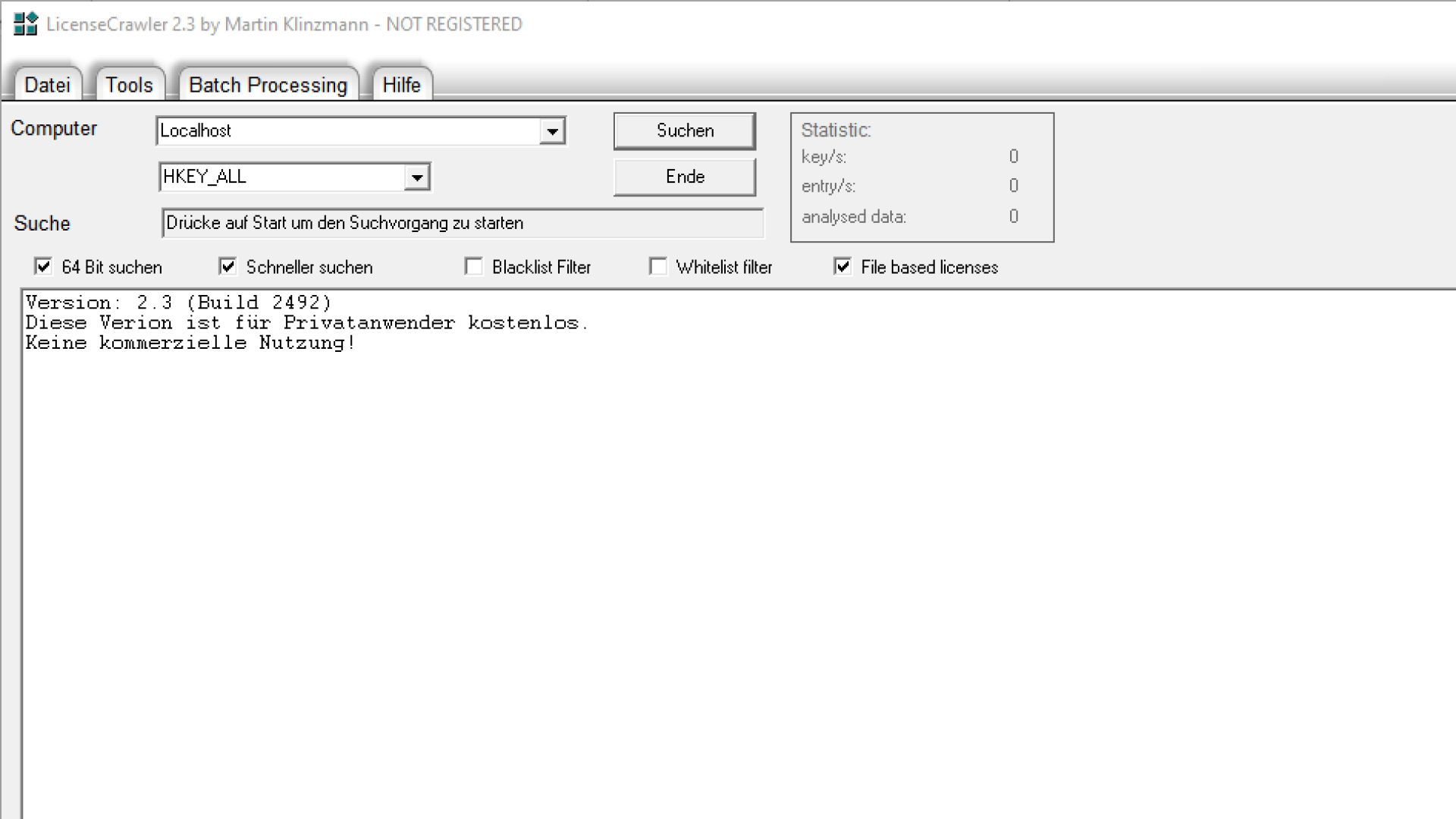The image size is (1456, 819).
Task: Click the Version 2.3 (Build 2492) line
Action: 178,303
